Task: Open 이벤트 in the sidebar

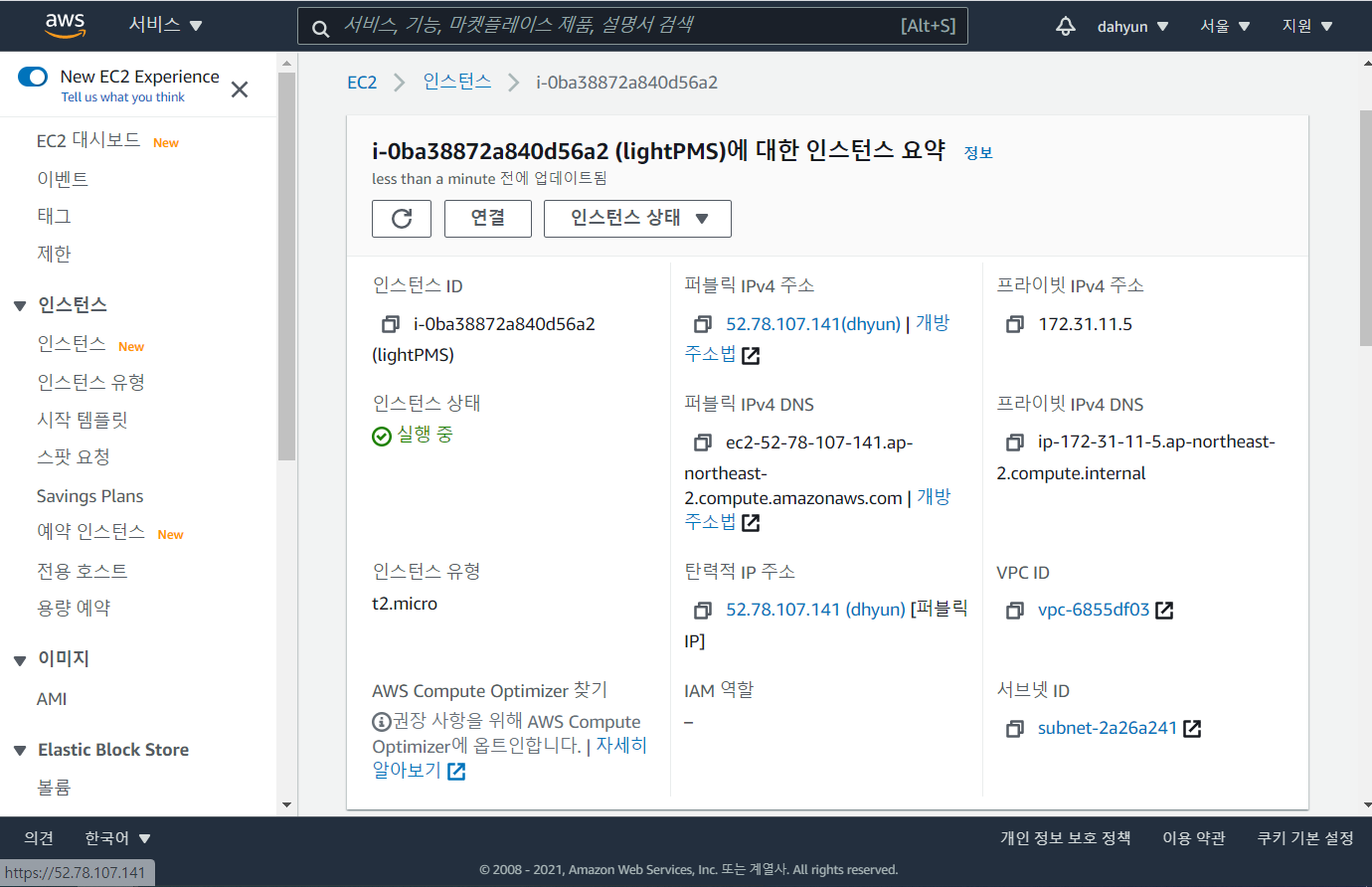Action: [63, 179]
